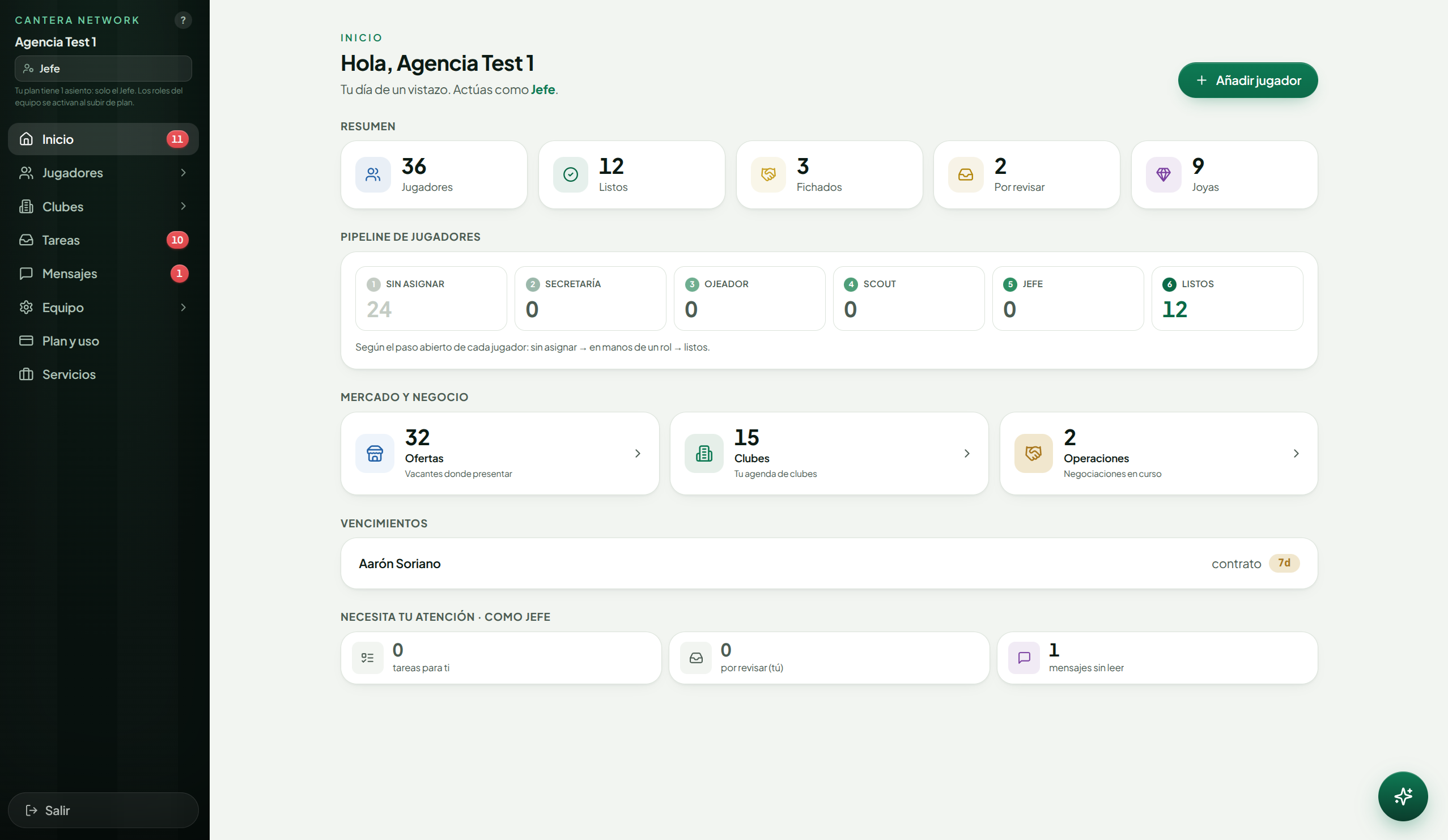Open Clubes card arrow in Mercado
Image resolution: width=1448 pixels, height=840 pixels.
[966, 454]
